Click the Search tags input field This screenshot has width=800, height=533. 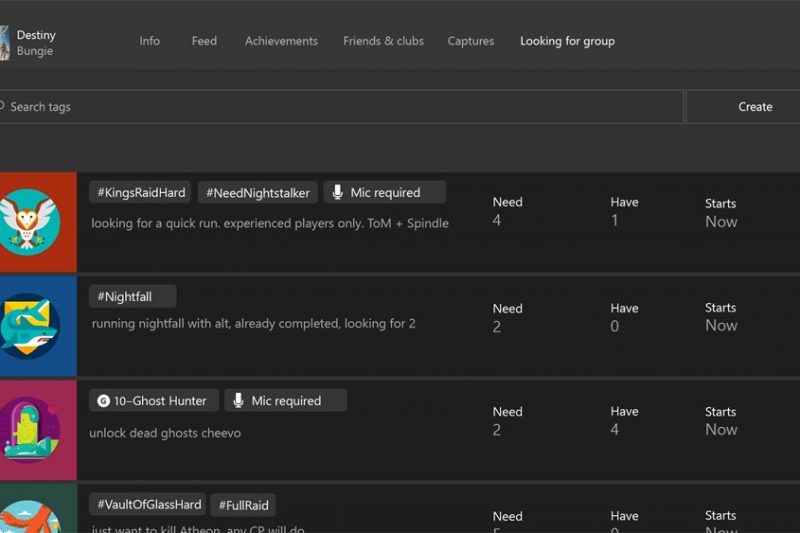click(341, 107)
